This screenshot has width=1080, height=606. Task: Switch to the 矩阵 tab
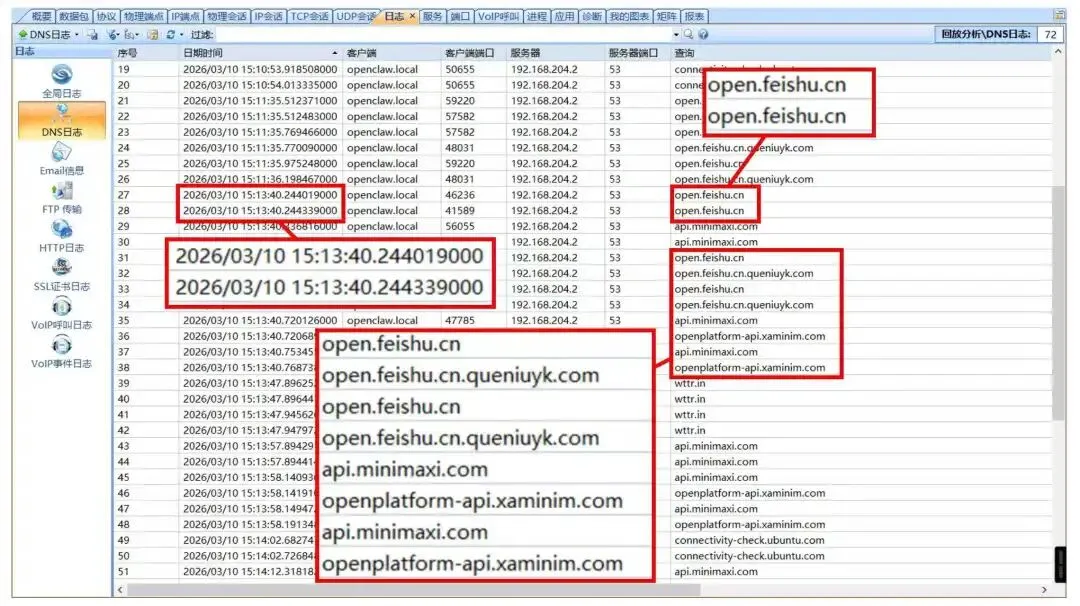(x=666, y=16)
